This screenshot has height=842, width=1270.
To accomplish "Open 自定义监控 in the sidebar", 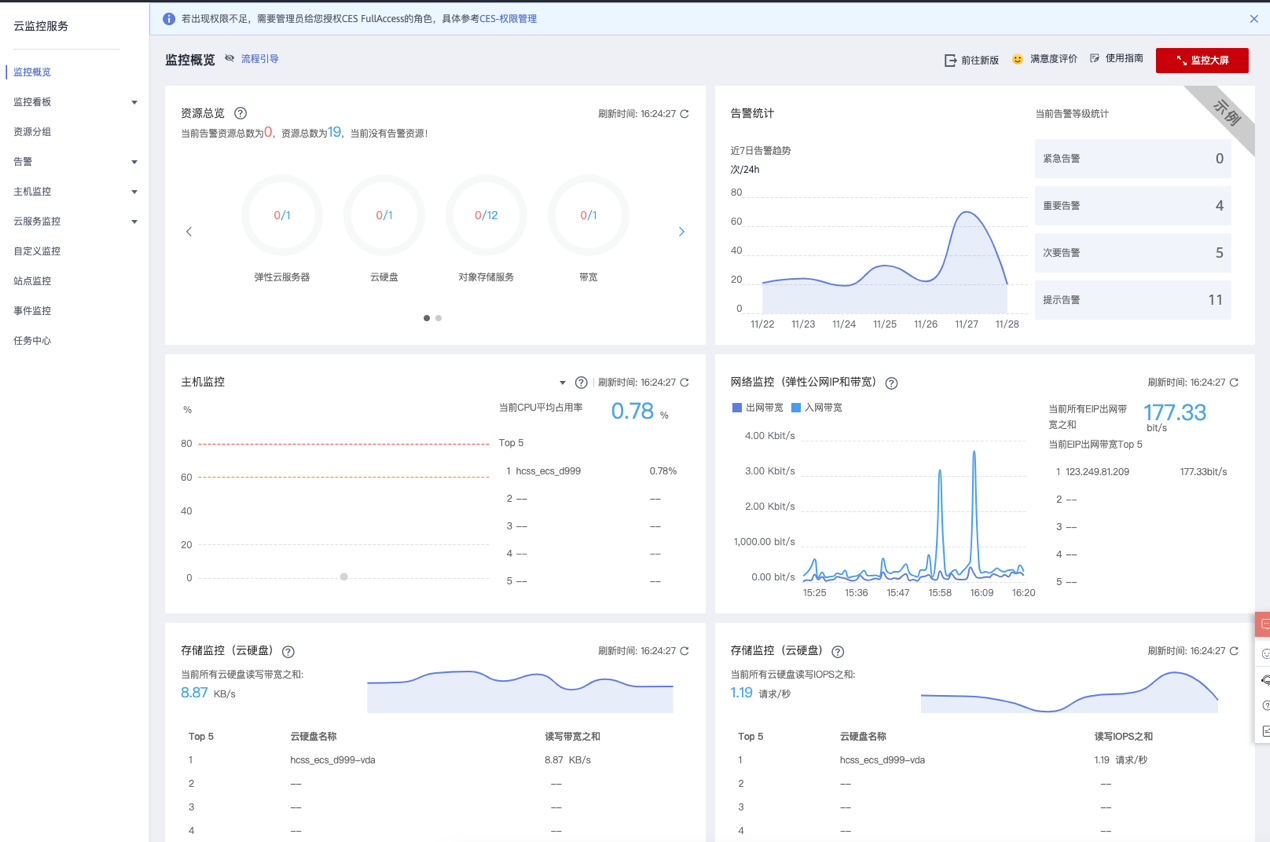I will (x=37, y=251).
